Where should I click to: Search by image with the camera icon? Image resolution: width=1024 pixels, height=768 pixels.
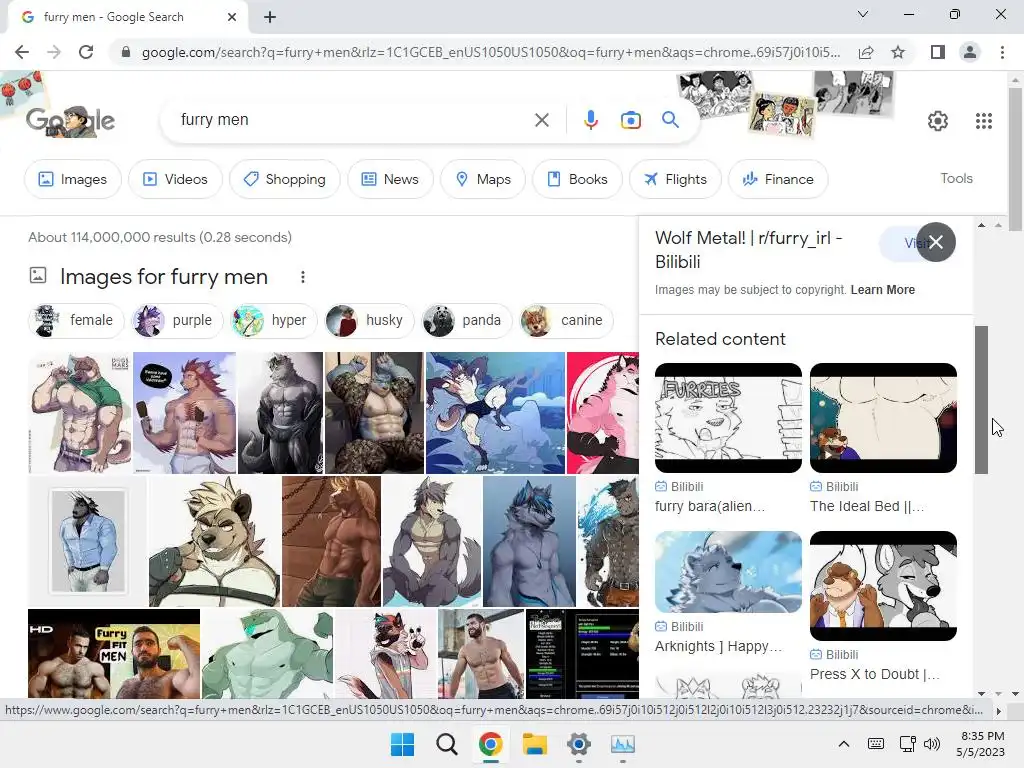[630, 120]
